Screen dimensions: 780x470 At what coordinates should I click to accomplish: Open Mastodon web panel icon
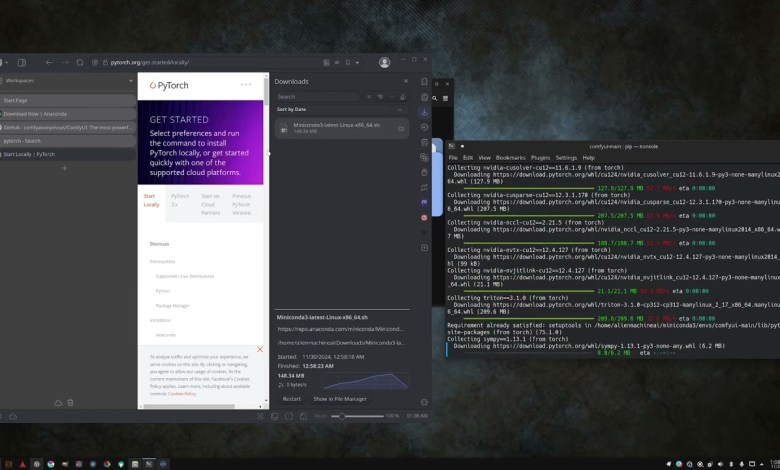(x=424, y=202)
